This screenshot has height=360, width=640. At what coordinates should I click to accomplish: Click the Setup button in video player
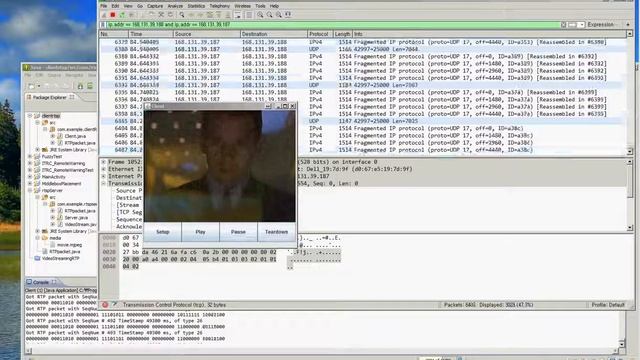pyautogui.click(x=162, y=232)
